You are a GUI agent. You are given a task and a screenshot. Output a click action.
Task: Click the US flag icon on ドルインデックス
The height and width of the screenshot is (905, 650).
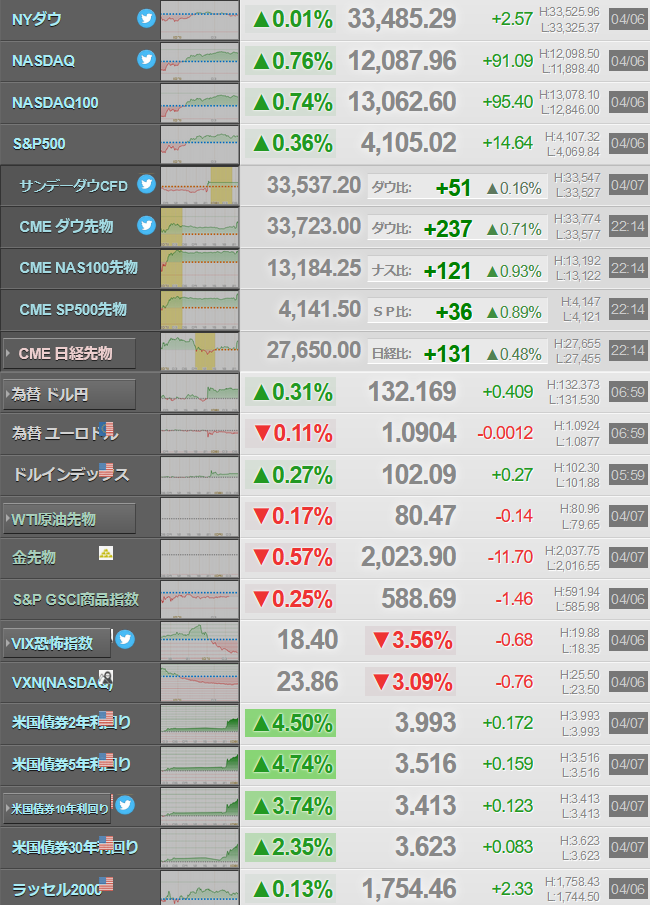(x=106, y=470)
